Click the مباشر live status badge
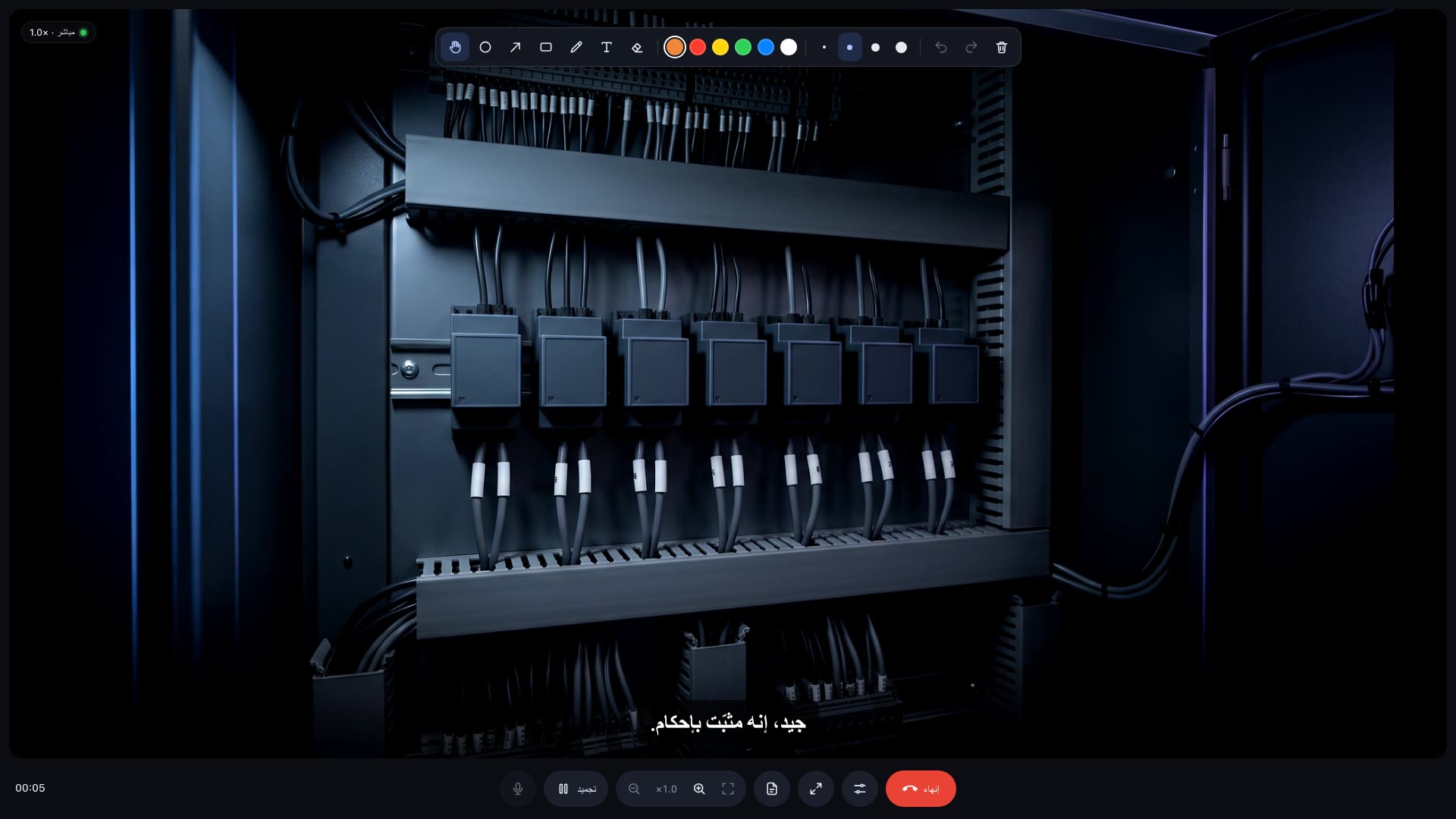The height and width of the screenshot is (819, 1456). click(58, 33)
